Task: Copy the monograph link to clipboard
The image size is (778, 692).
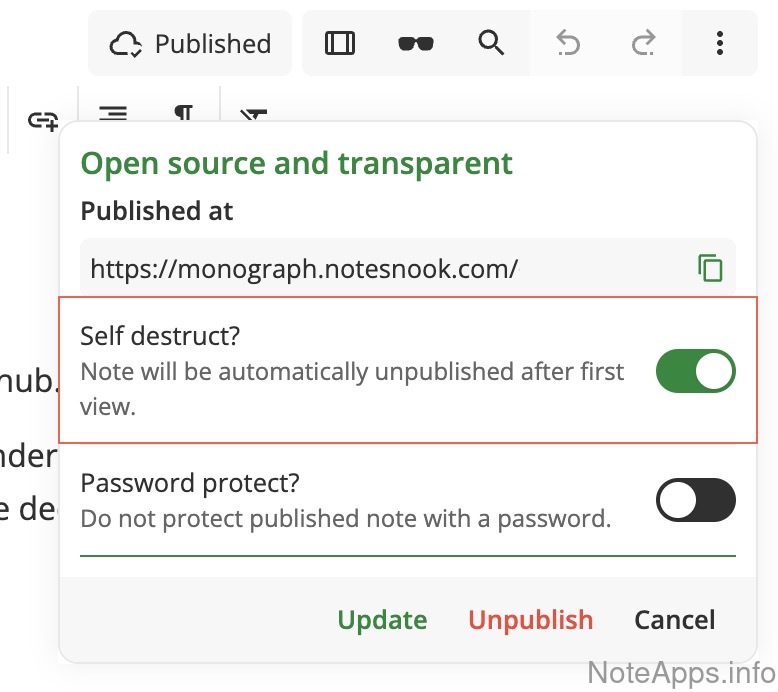Action: point(710,268)
